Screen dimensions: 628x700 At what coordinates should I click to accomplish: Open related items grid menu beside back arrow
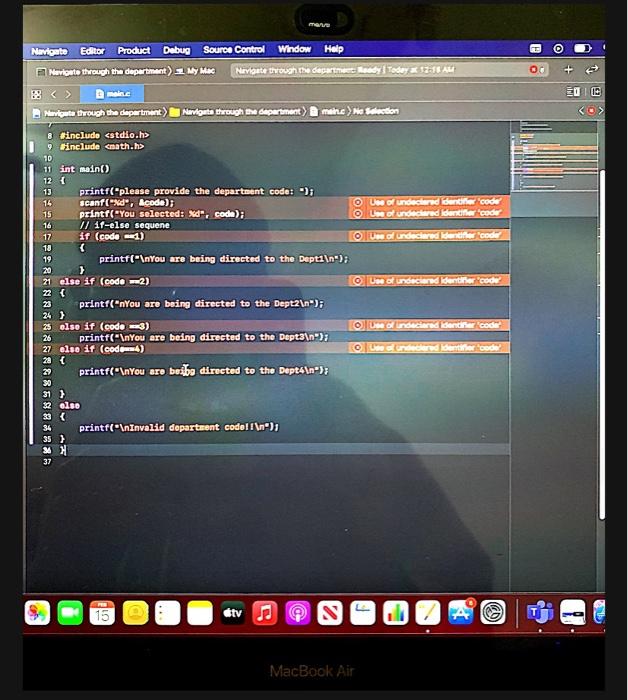[36, 94]
